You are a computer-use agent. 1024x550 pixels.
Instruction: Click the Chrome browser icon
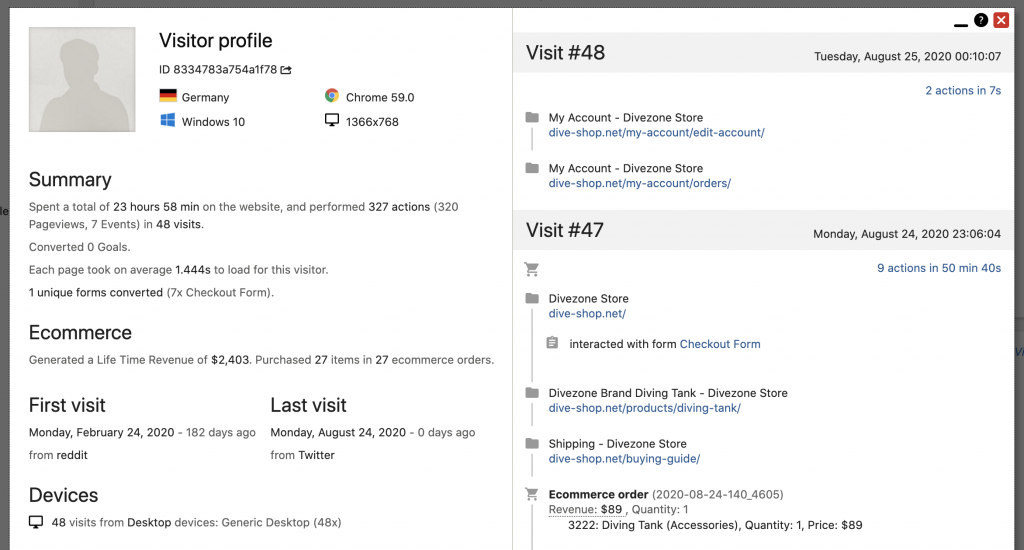(x=332, y=96)
